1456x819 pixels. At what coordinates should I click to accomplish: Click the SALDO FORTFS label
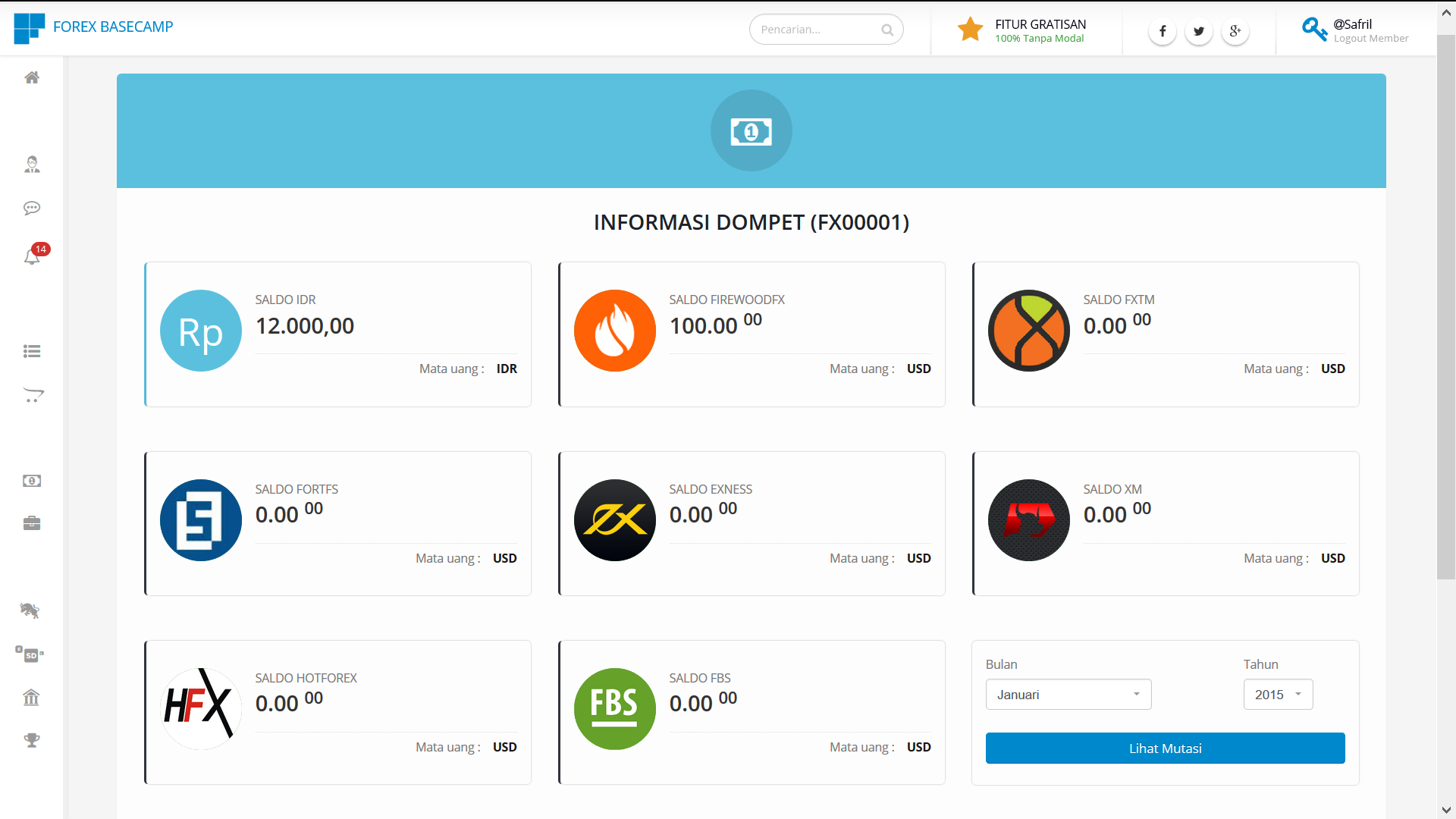click(x=297, y=489)
